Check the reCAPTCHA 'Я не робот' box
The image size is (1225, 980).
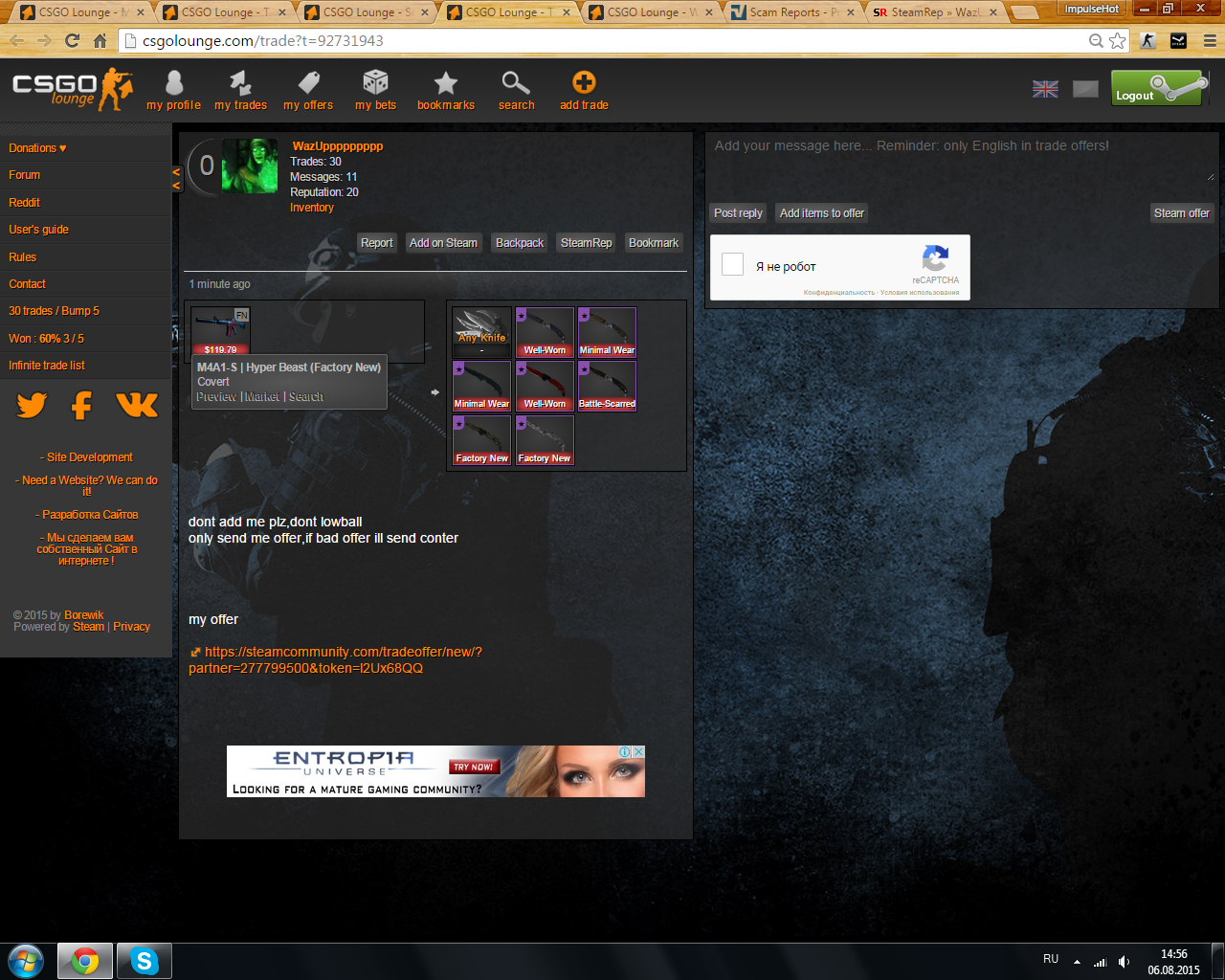click(x=733, y=265)
